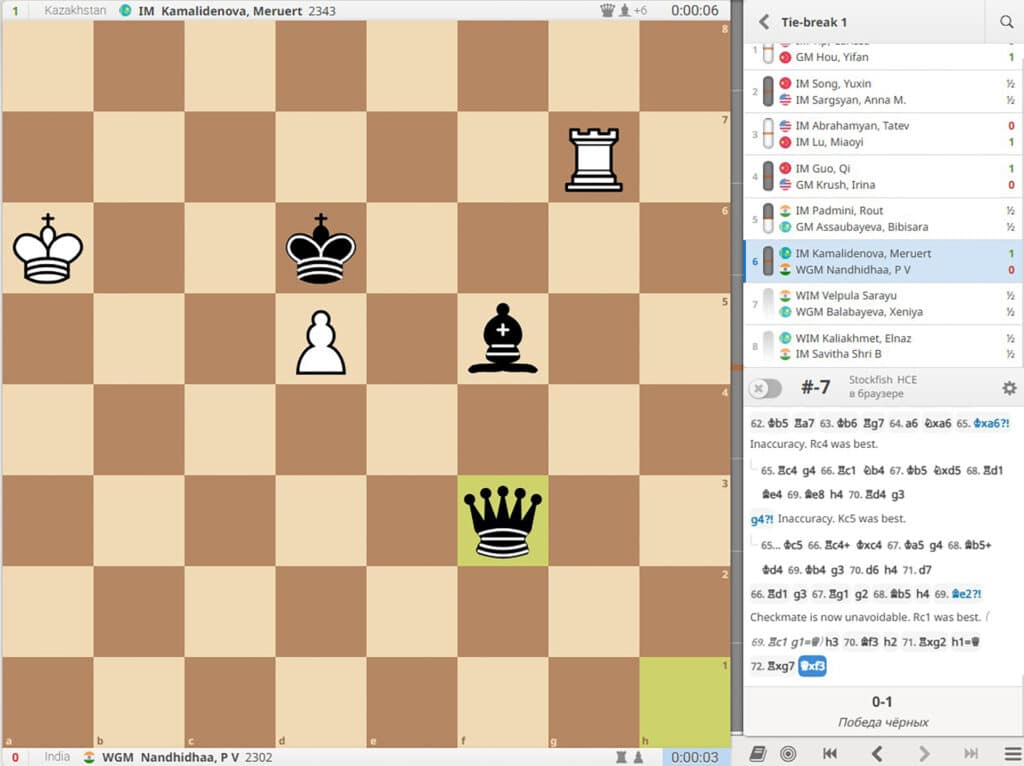Open the opening explorer book icon
The image size is (1024, 766).
[x=759, y=753]
